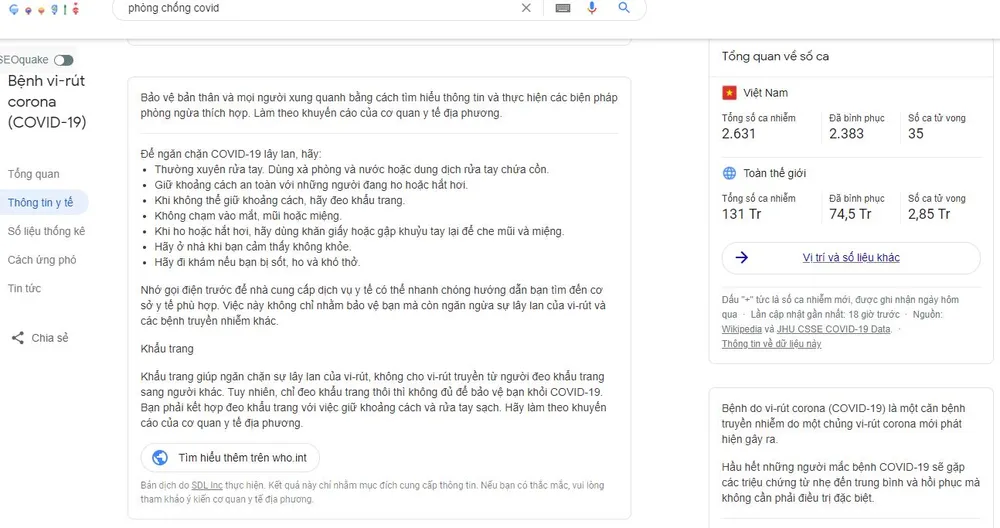The image size is (1000, 528).
Task: Click the globe icon beside Toàn thế giới
Action: pos(729,173)
